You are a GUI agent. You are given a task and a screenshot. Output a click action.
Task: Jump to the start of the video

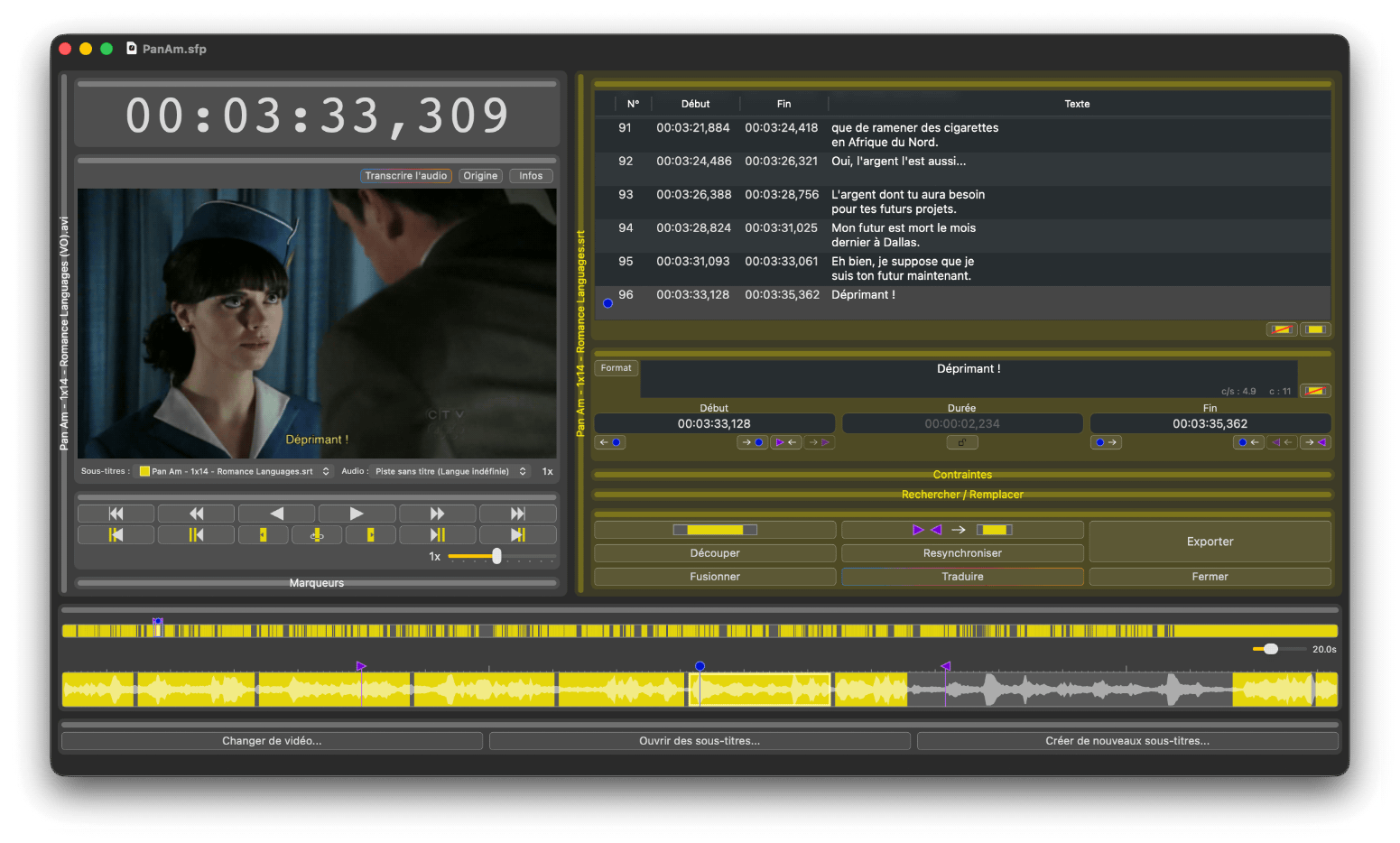pyautogui.click(x=116, y=514)
